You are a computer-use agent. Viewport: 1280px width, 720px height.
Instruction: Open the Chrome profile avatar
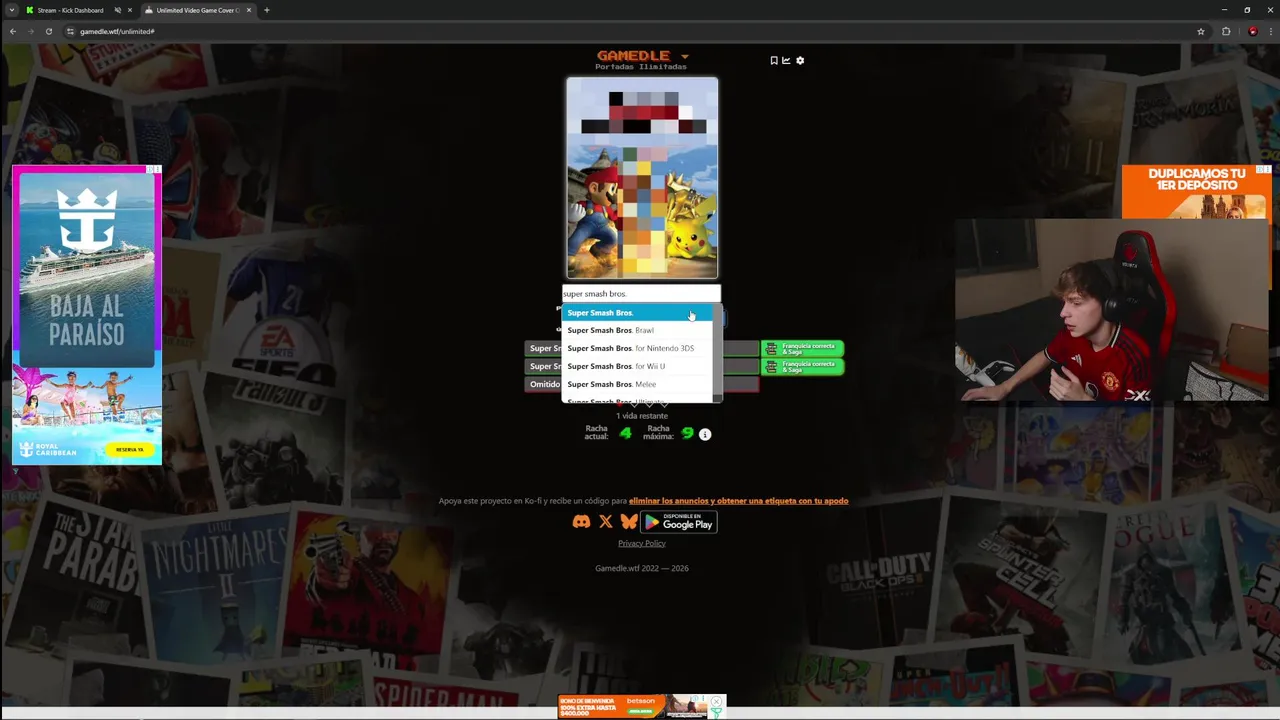coord(1252,31)
